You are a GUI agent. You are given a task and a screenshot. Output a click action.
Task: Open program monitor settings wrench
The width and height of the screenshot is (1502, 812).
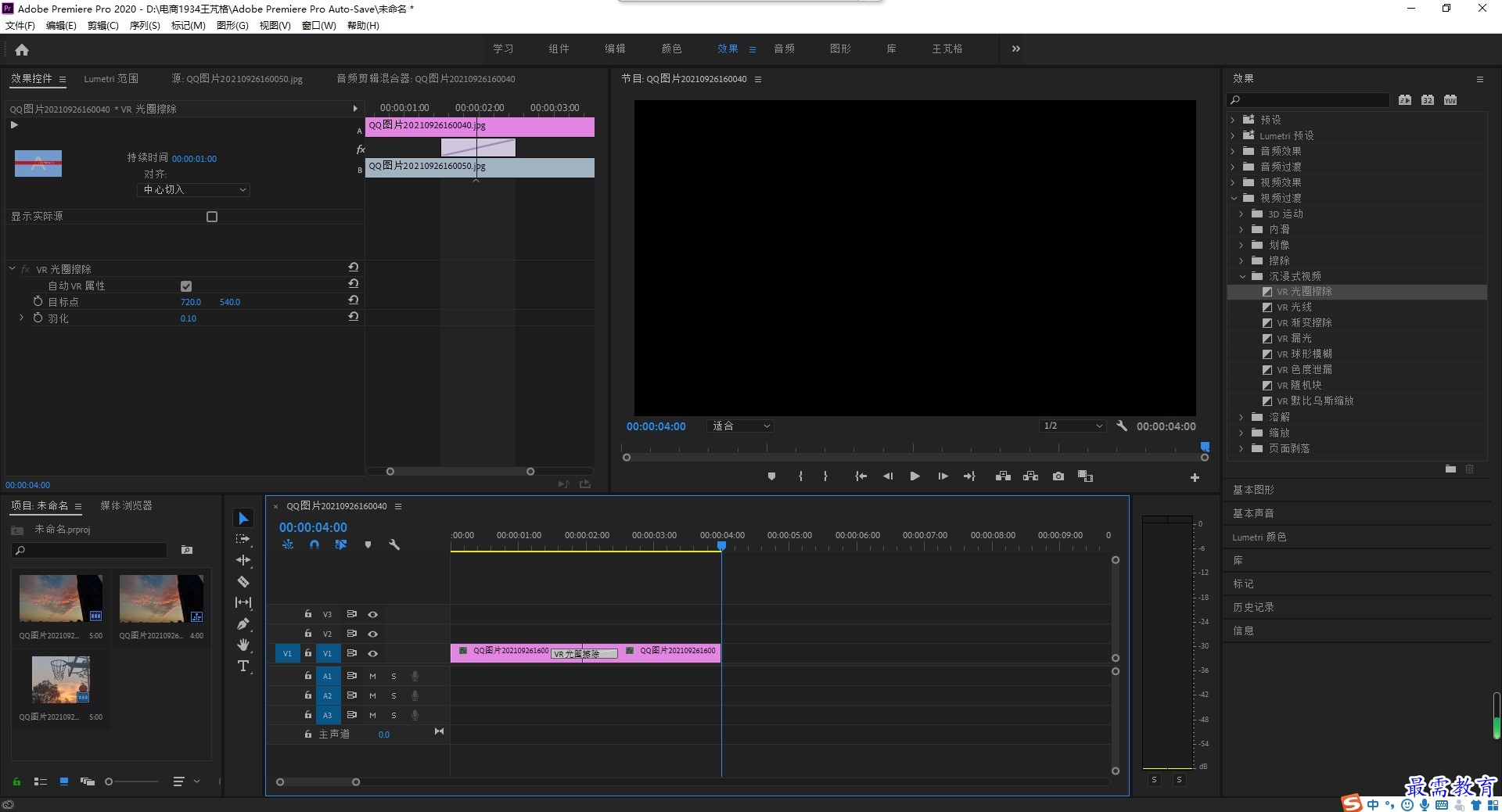tap(1122, 426)
